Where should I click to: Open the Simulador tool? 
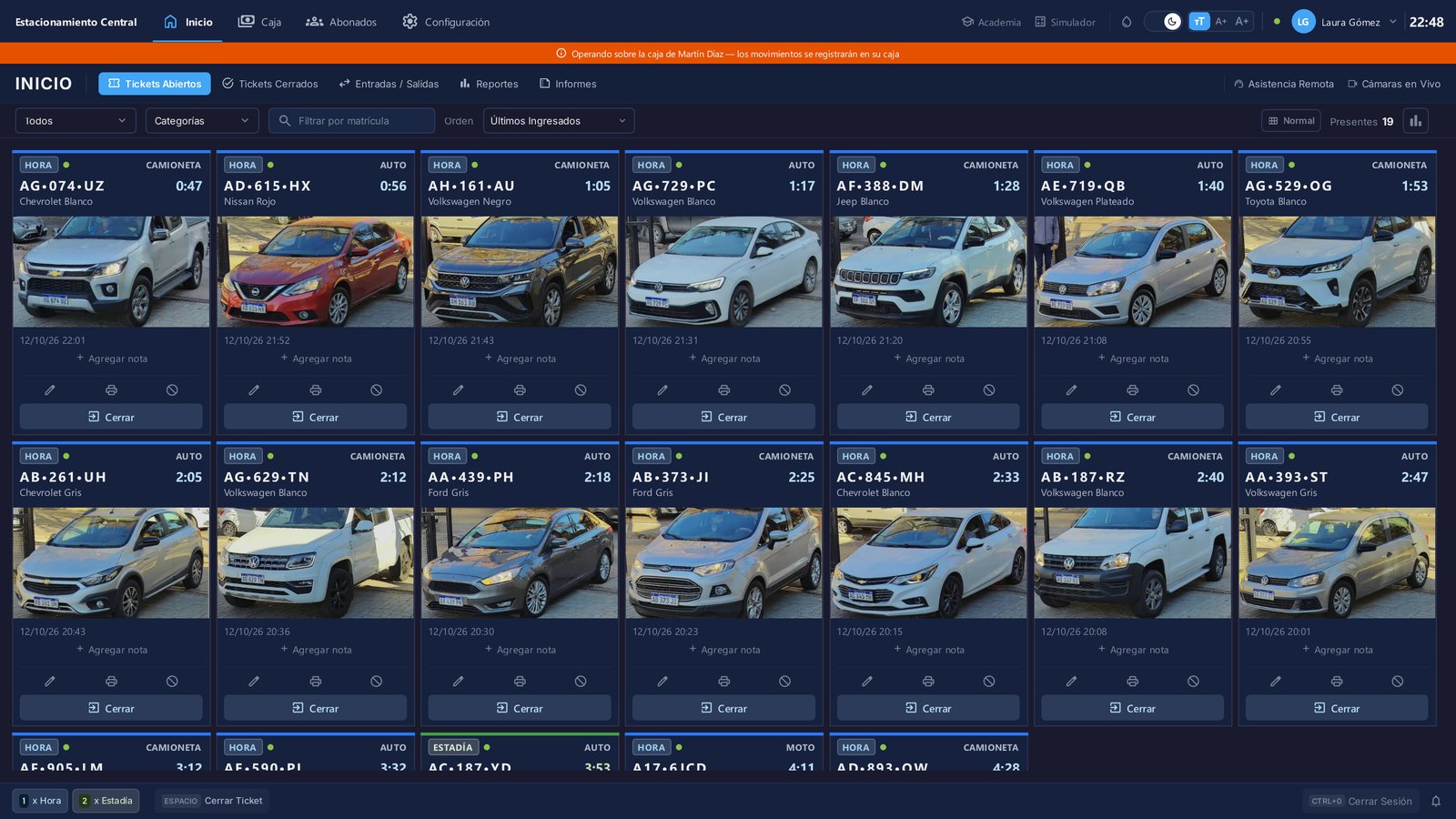click(1065, 22)
